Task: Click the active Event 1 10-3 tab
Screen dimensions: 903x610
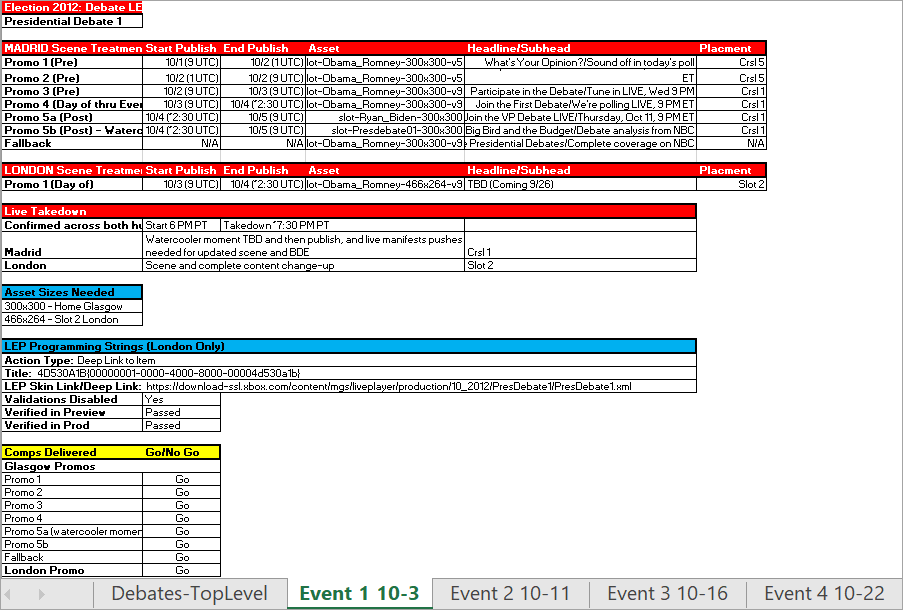Action: [359, 594]
